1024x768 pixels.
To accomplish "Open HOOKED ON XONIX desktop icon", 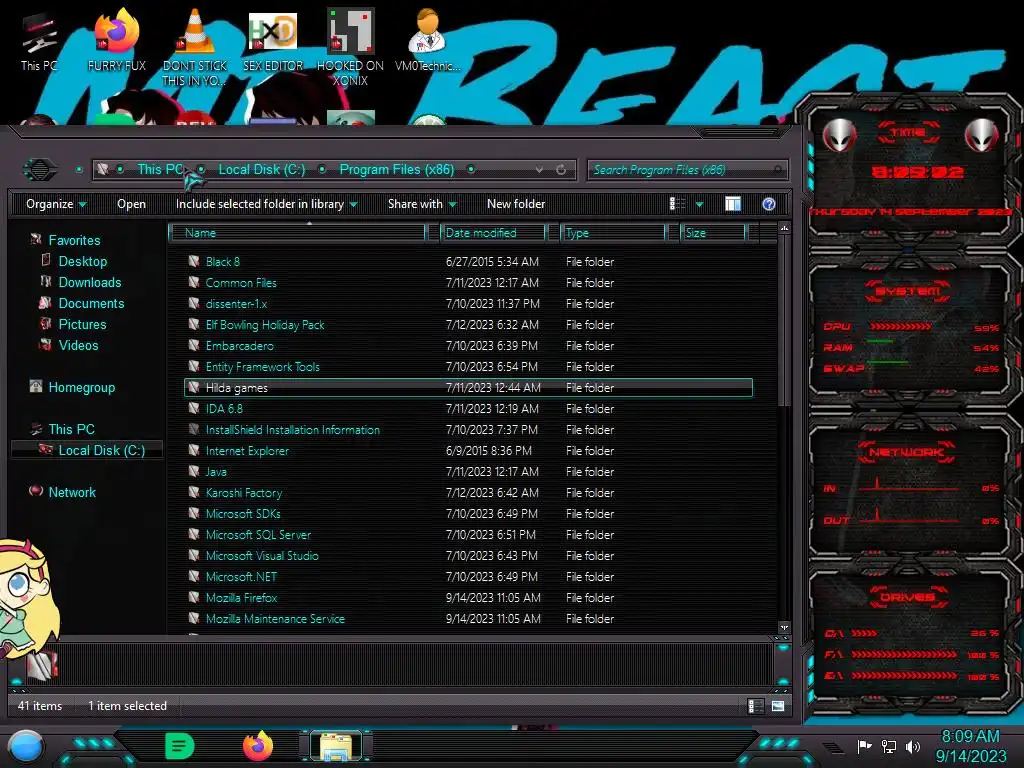I will point(350,47).
